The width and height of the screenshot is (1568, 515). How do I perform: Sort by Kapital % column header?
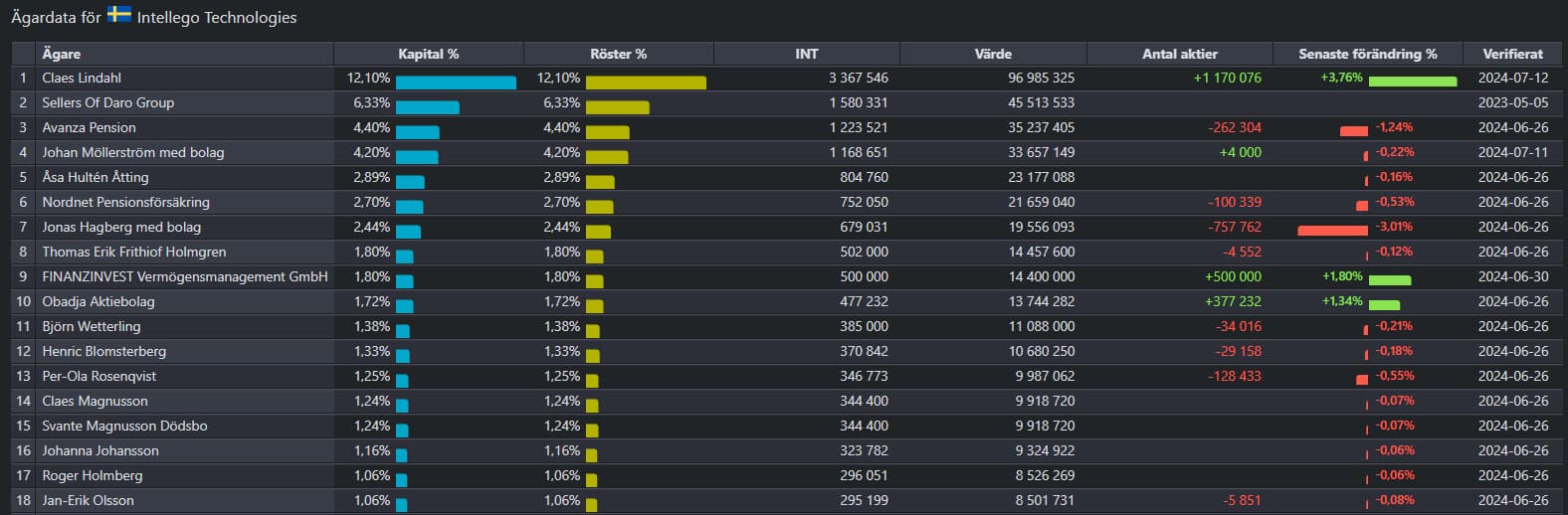coord(428,54)
